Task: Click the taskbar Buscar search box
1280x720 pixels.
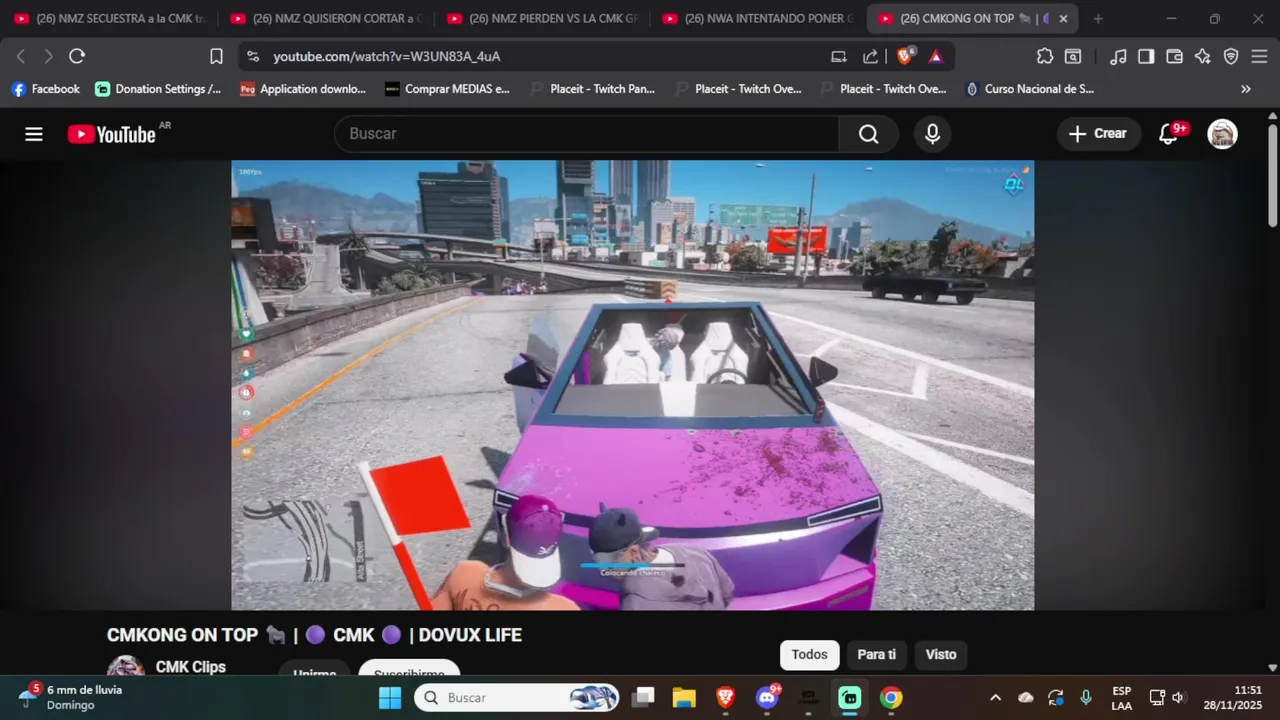Action: click(517, 698)
